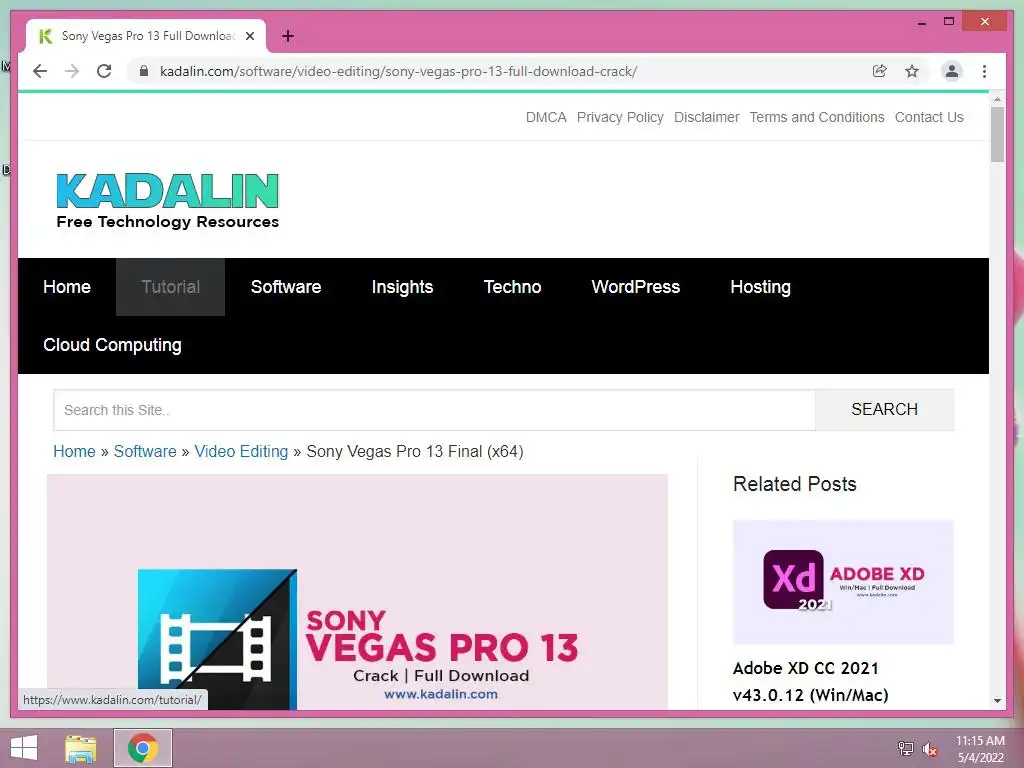Click the scrollbar down arrow
This screenshot has width=1024, height=768.
click(997, 701)
